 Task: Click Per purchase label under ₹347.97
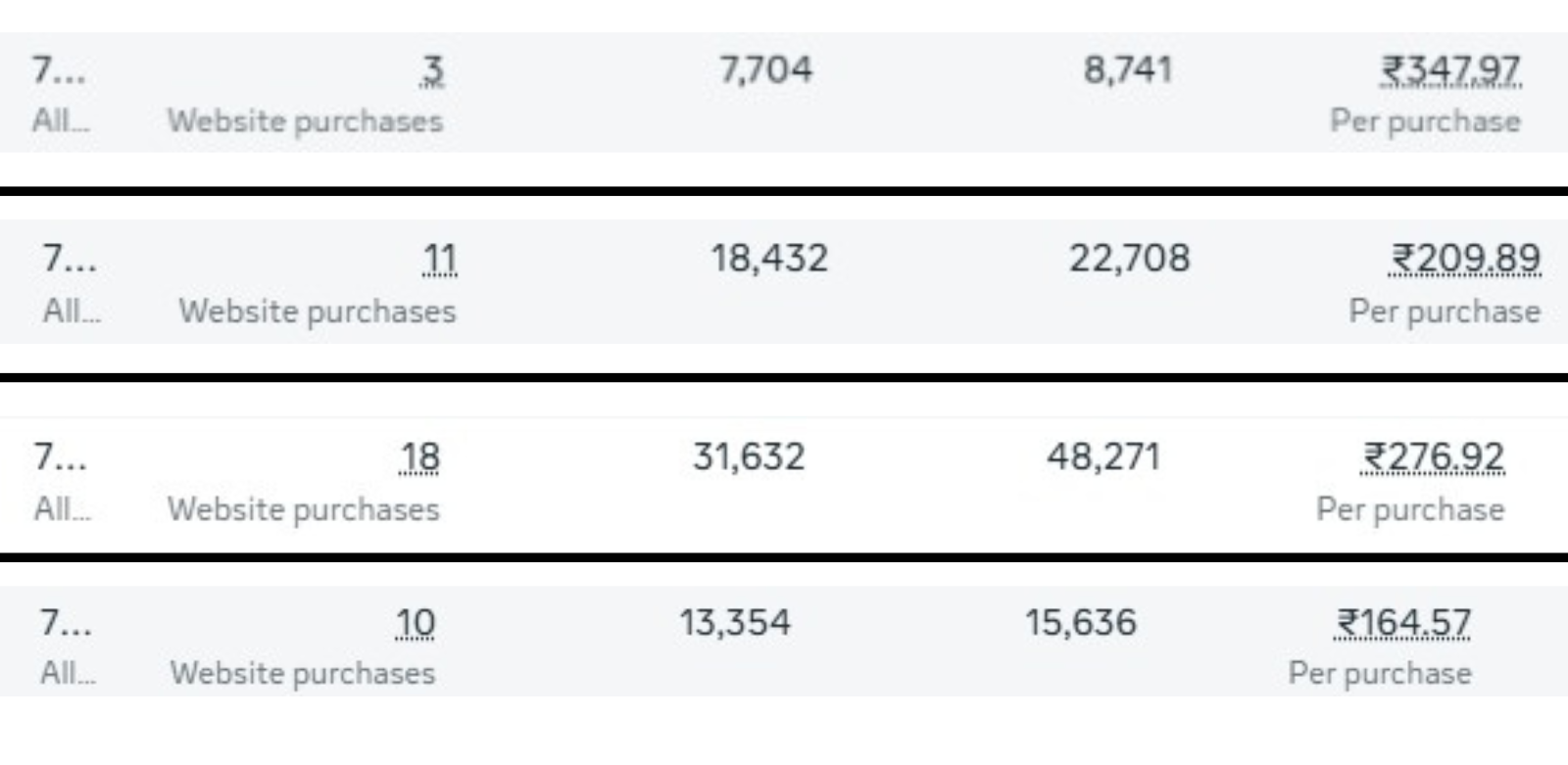coord(1425,121)
